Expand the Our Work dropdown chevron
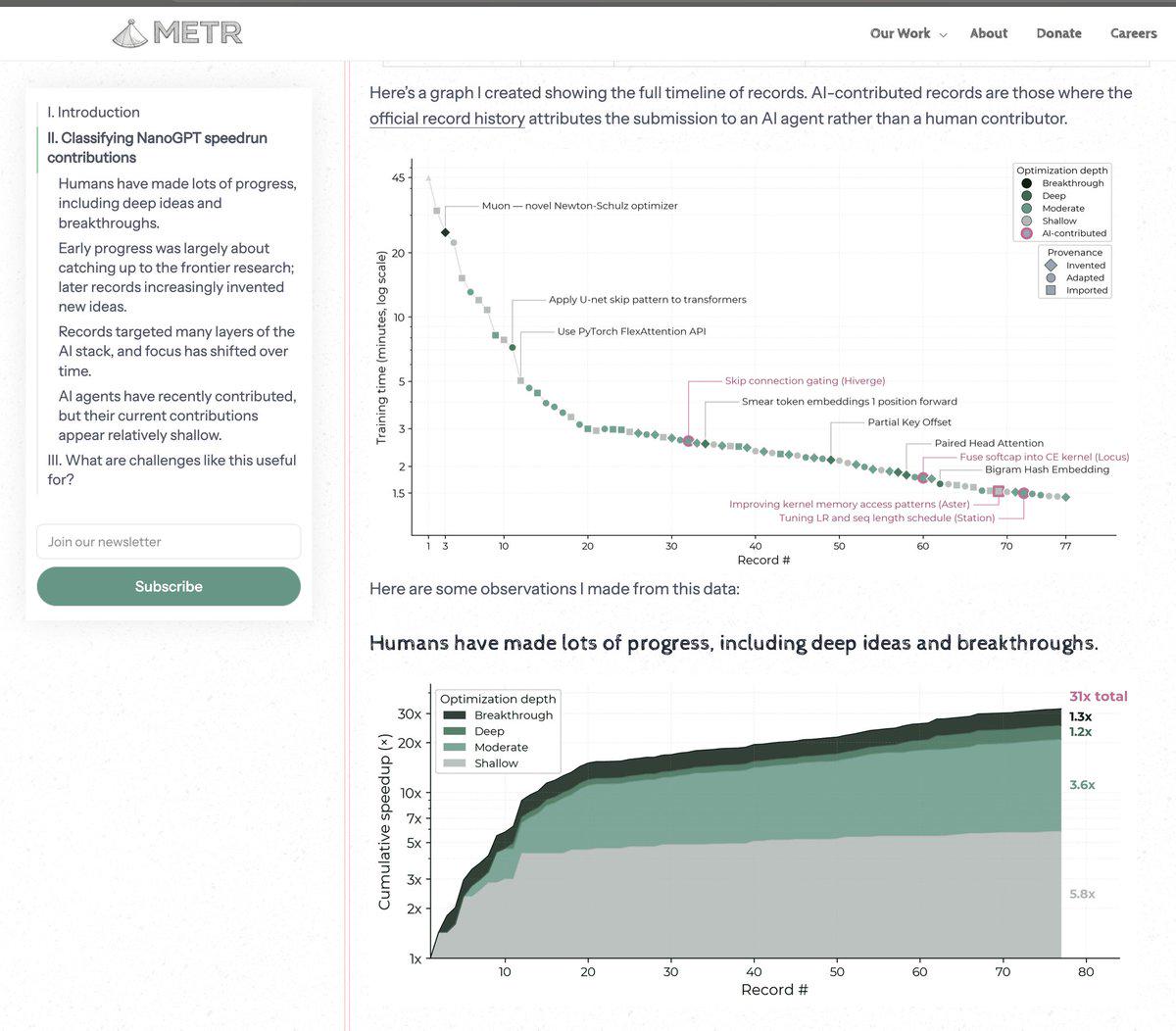Viewport: 1176px width, 1031px height. pos(943,34)
